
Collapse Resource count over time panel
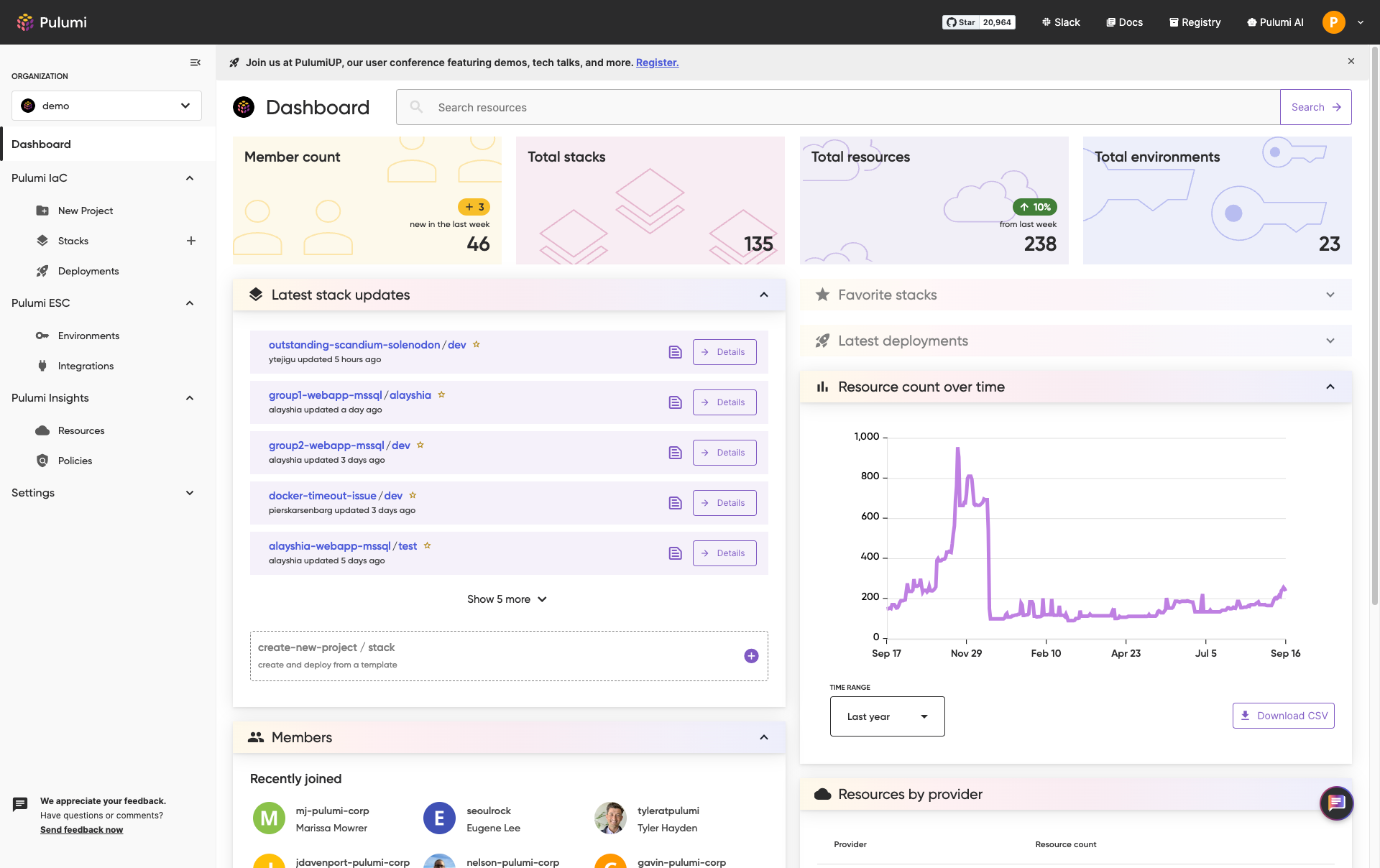pos(1330,387)
